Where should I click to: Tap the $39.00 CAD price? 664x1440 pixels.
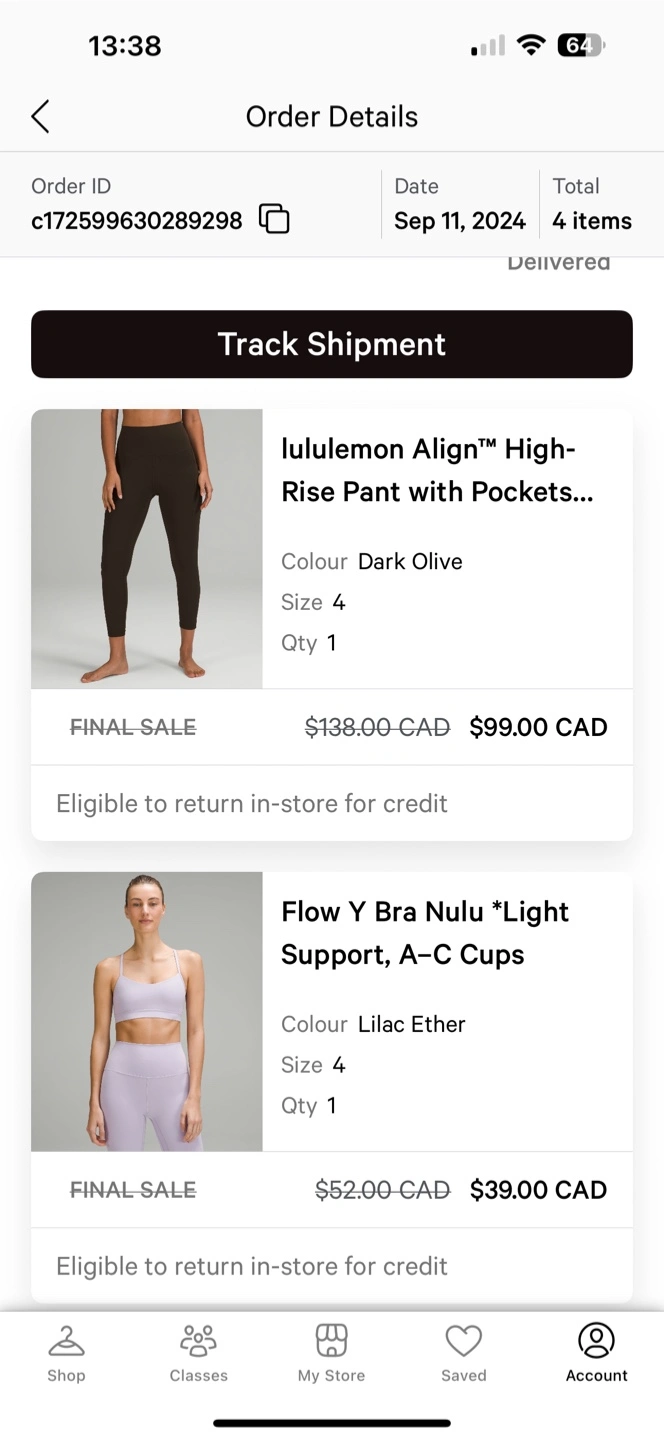pos(538,1190)
